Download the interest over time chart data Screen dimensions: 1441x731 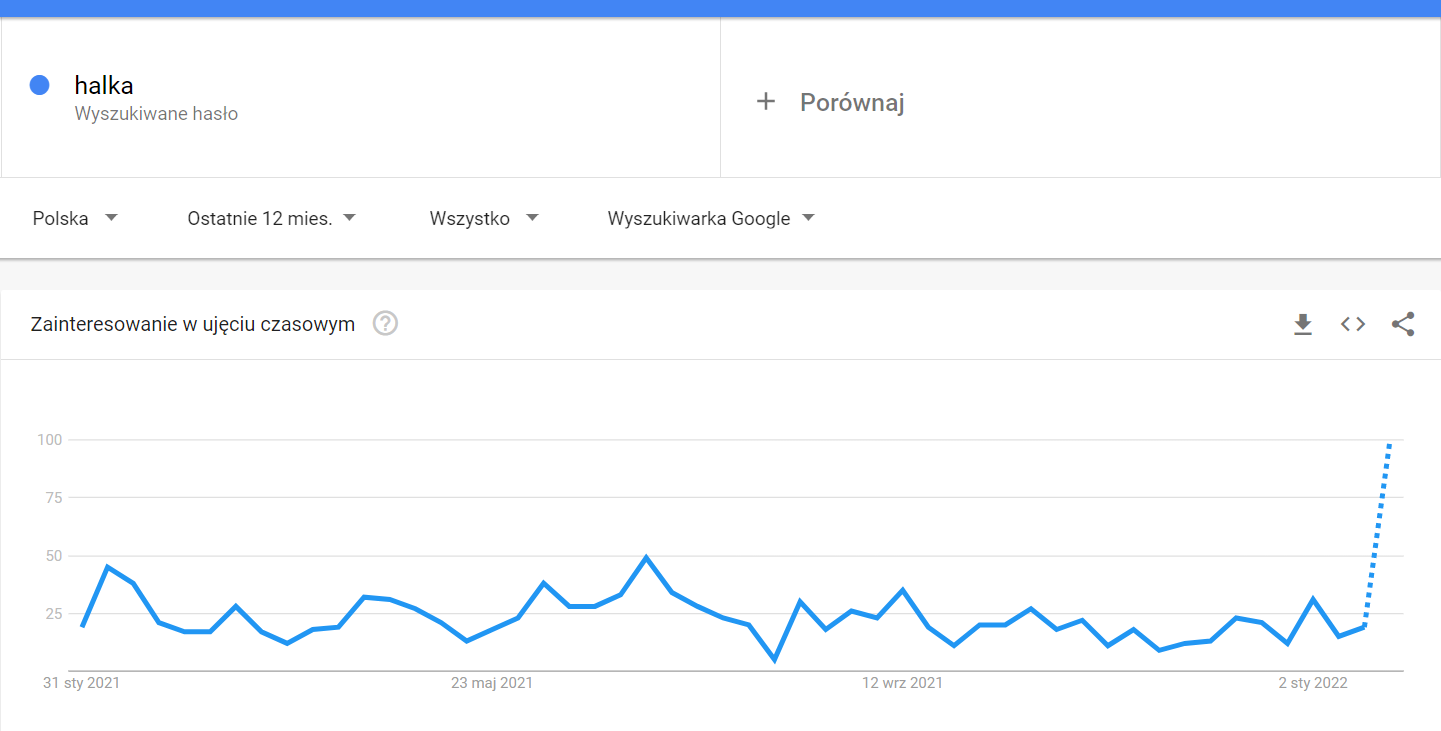[1302, 324]
